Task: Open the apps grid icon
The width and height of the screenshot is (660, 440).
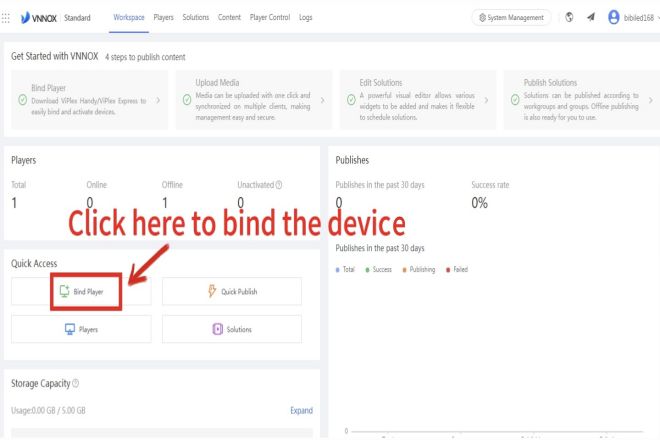Action: tap(5, 18)
